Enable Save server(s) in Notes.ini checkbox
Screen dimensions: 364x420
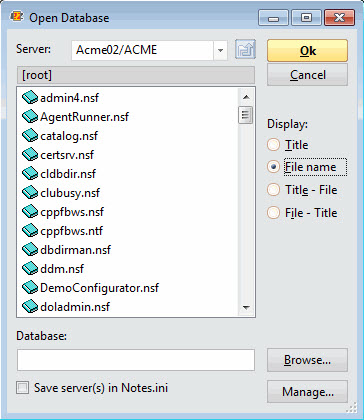(x=23, y=388)
